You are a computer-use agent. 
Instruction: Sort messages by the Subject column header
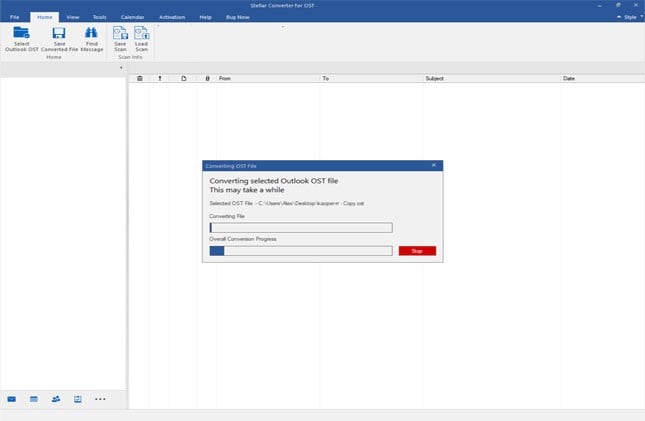pos(434,78)
